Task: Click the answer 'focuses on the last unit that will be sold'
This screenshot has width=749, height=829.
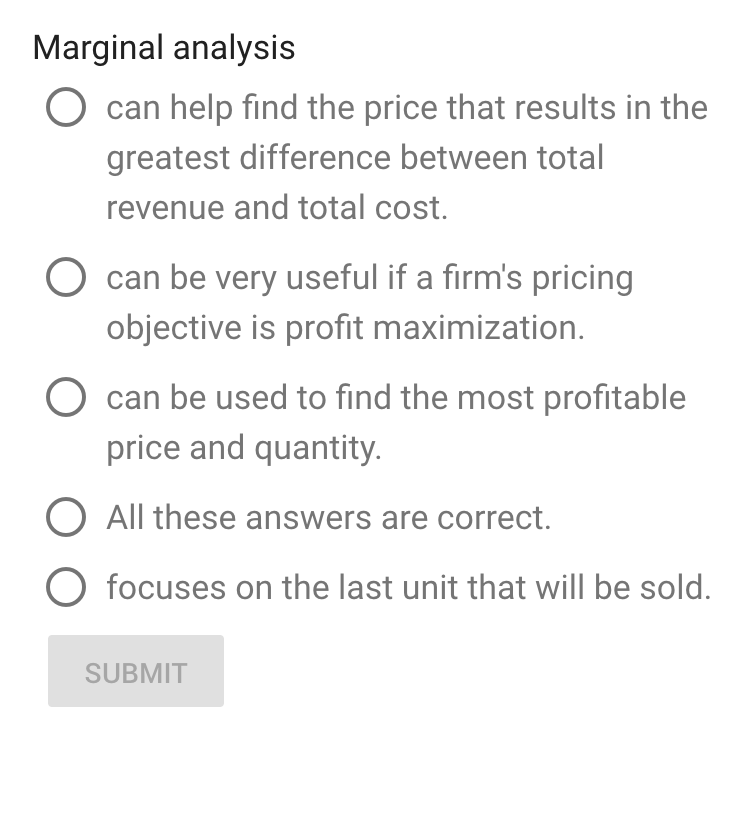Action: coord(407,588)
